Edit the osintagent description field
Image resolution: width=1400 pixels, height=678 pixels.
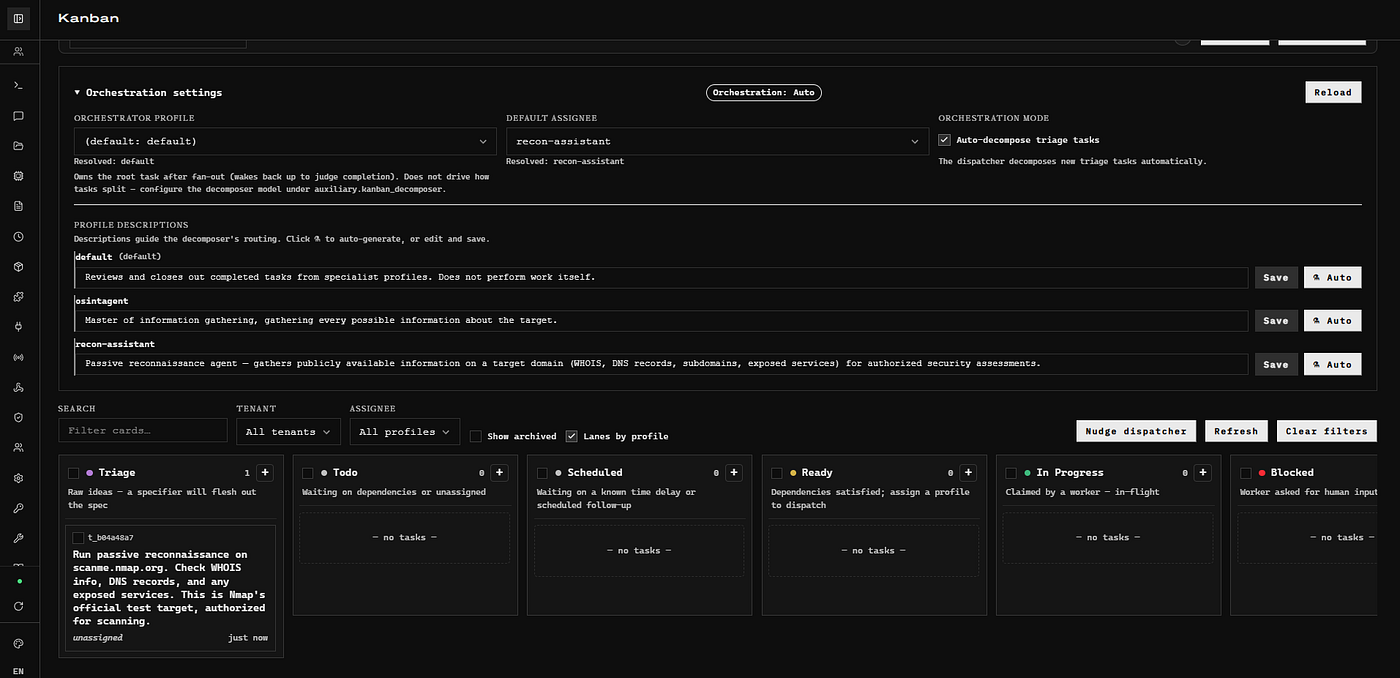point(662,321)
